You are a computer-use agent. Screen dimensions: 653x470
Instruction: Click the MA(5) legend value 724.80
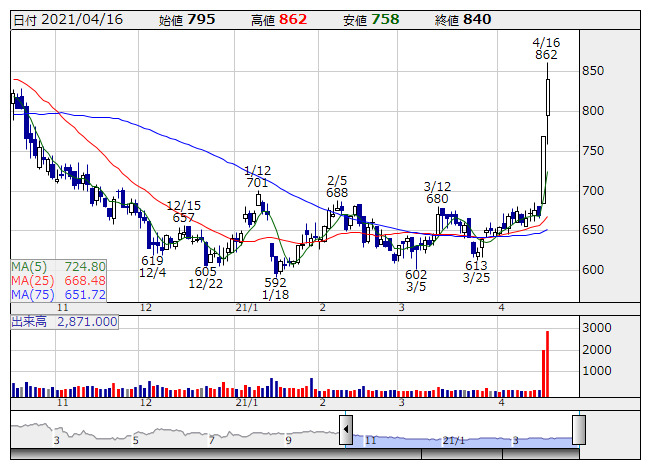click(84, 267)
